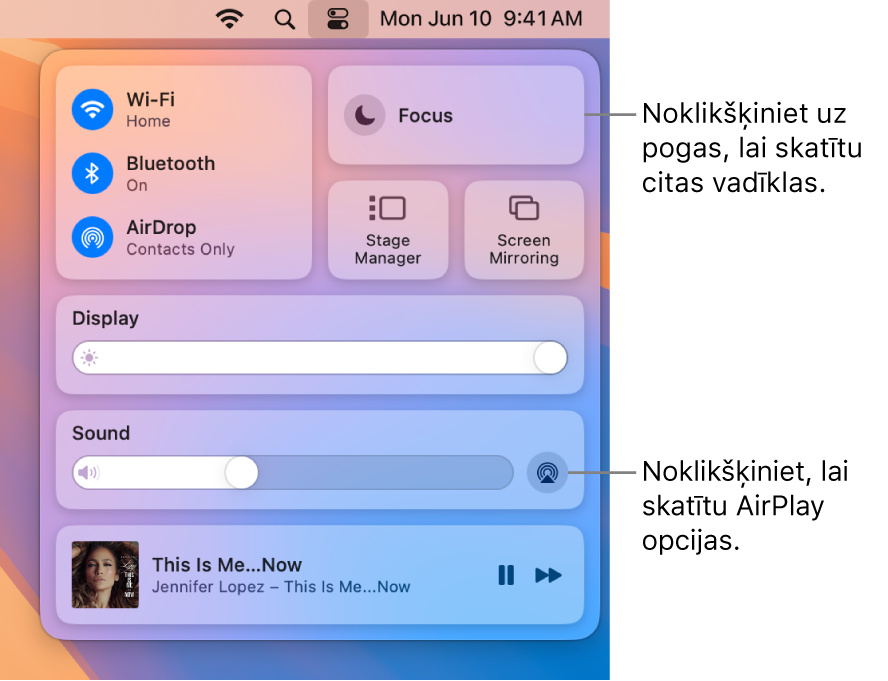This screenshot has height=681, width=888.
Task: Click the song title This Is Me...Now
Action: [x=227, y=565]
